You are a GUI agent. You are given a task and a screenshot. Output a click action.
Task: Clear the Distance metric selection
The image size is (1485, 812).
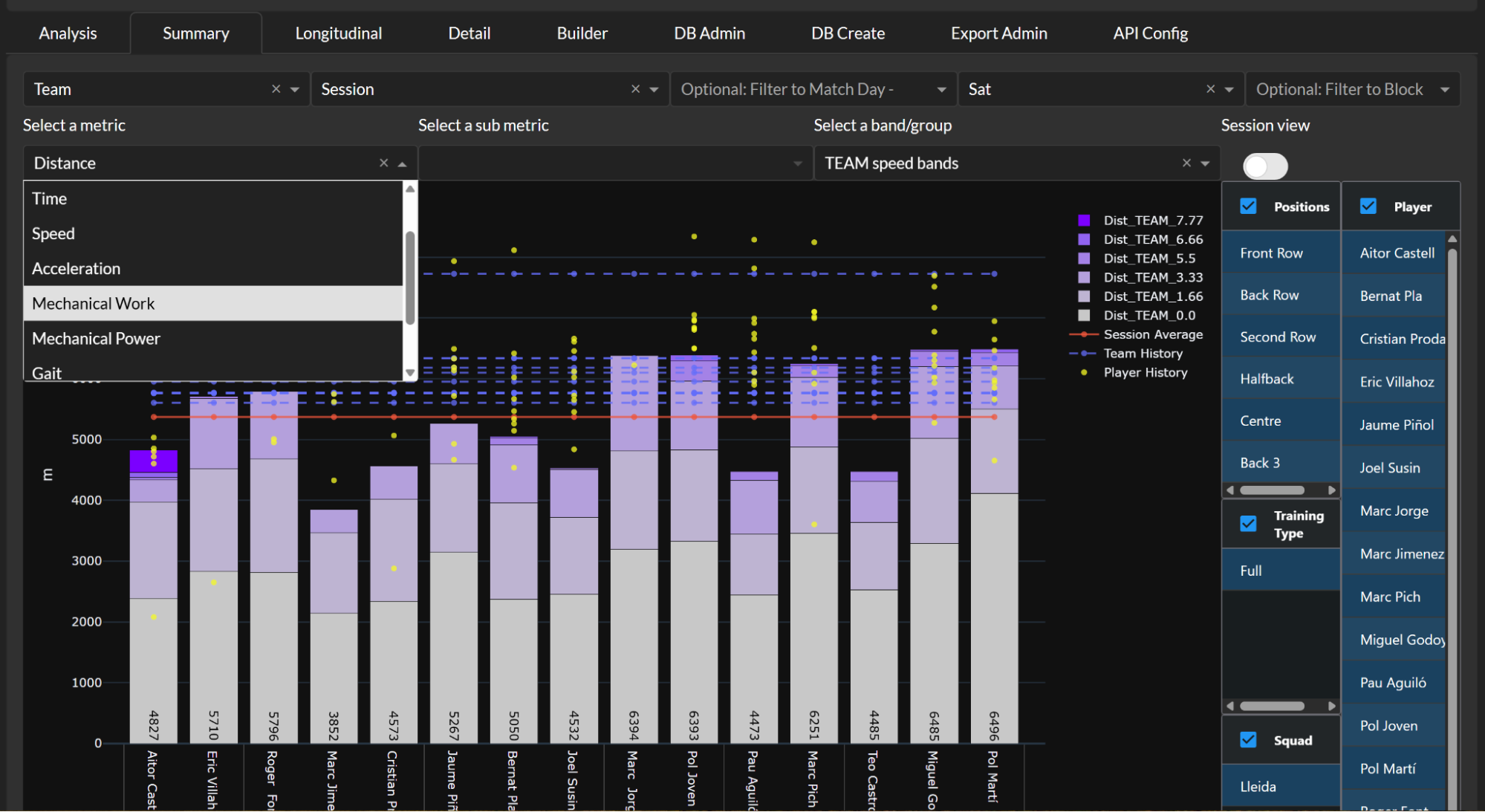(383, 163)
